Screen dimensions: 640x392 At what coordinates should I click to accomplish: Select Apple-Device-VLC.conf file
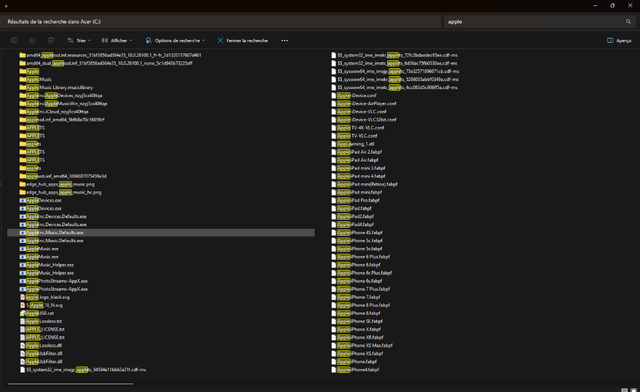coord(359,111)
